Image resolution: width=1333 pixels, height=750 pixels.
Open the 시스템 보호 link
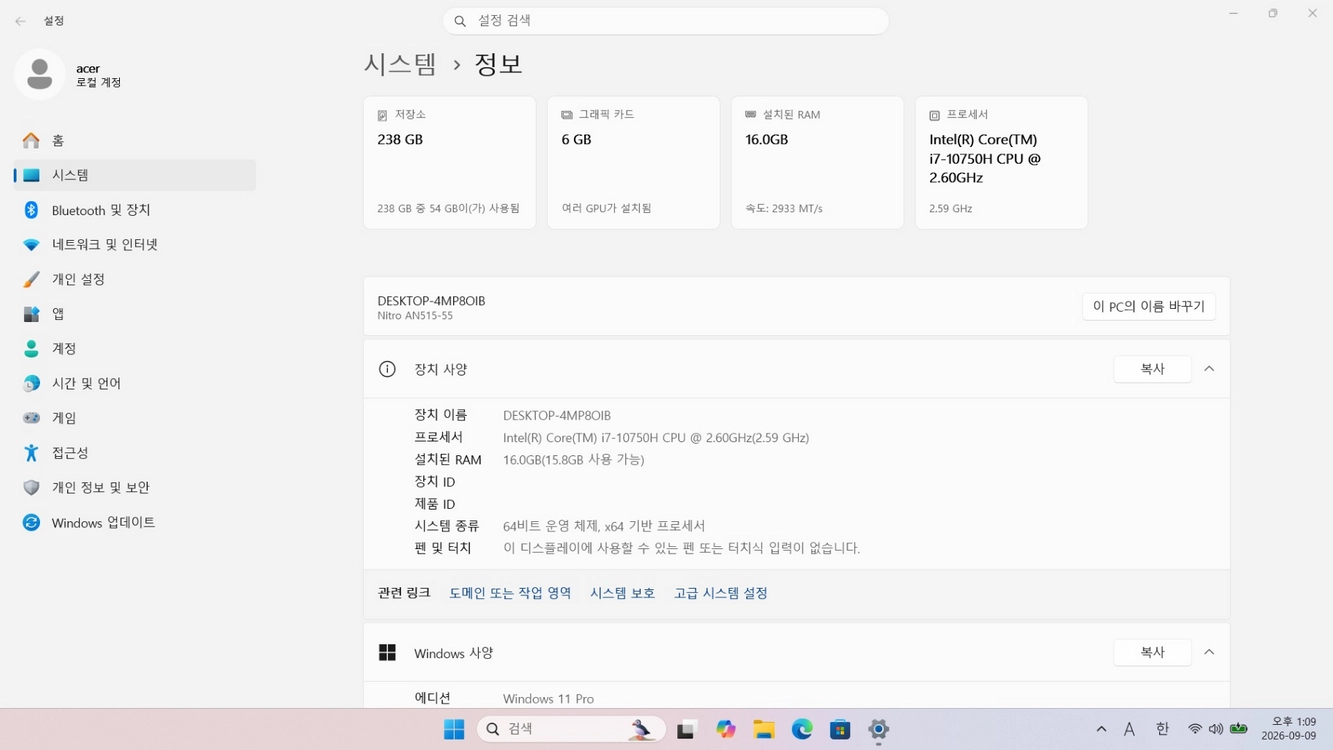[622, 593]
